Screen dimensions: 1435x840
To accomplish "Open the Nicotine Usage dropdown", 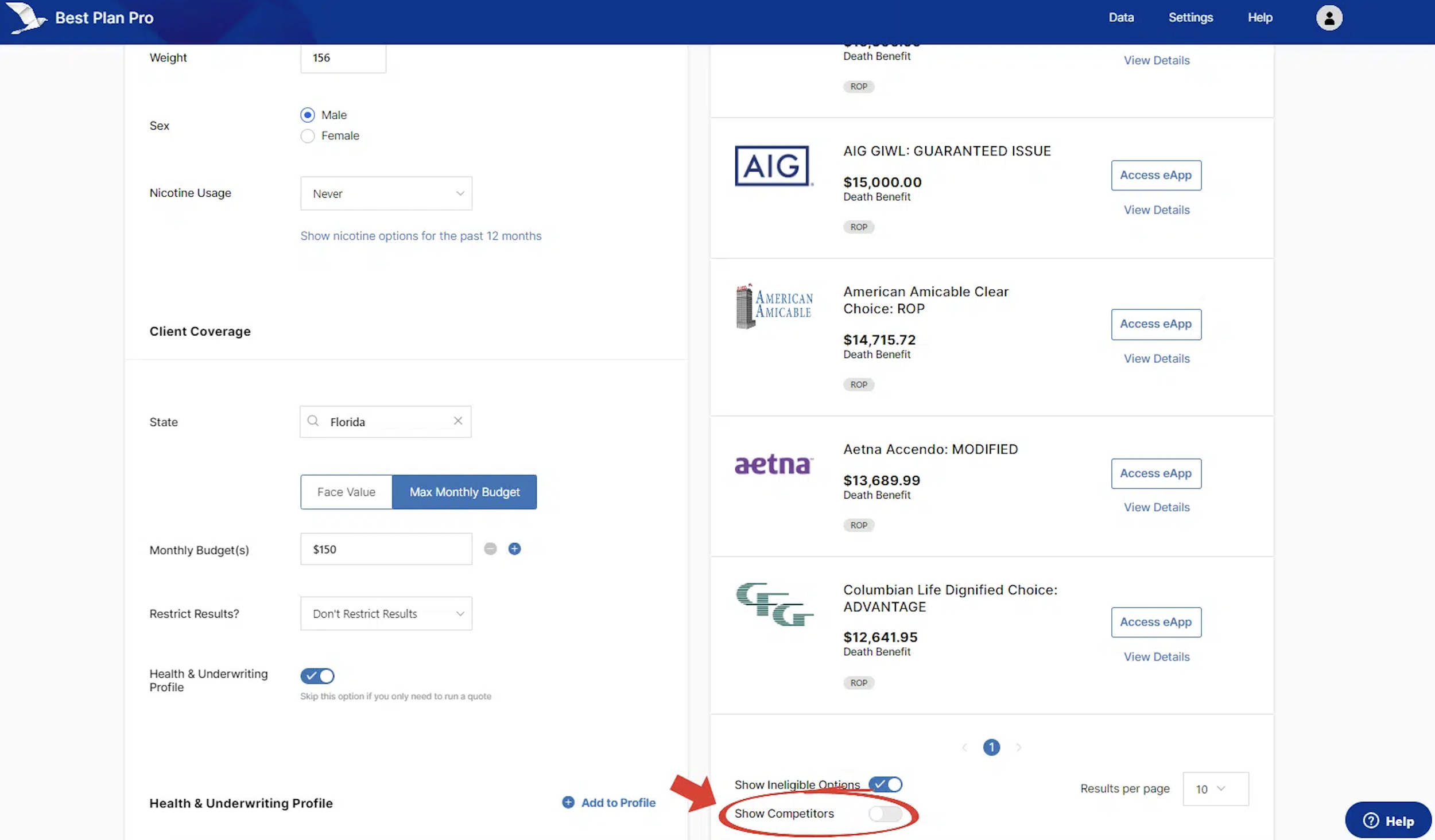I will [x=386, y=193].
